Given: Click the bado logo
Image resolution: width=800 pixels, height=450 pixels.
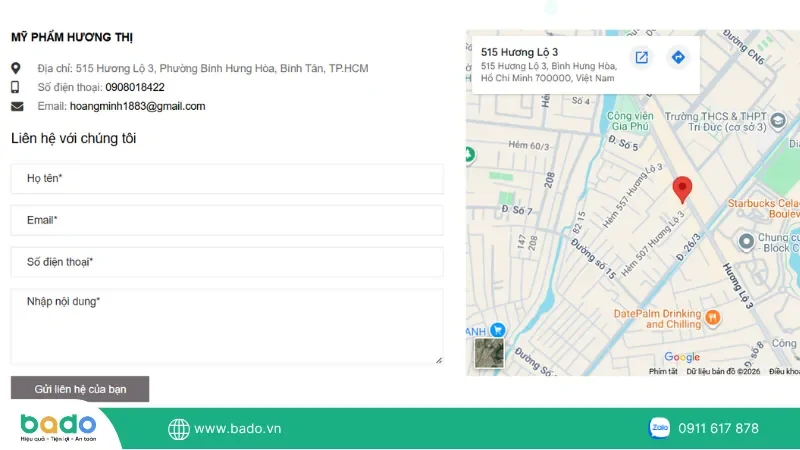Looking at the screenshot, I should coord(58,428).
